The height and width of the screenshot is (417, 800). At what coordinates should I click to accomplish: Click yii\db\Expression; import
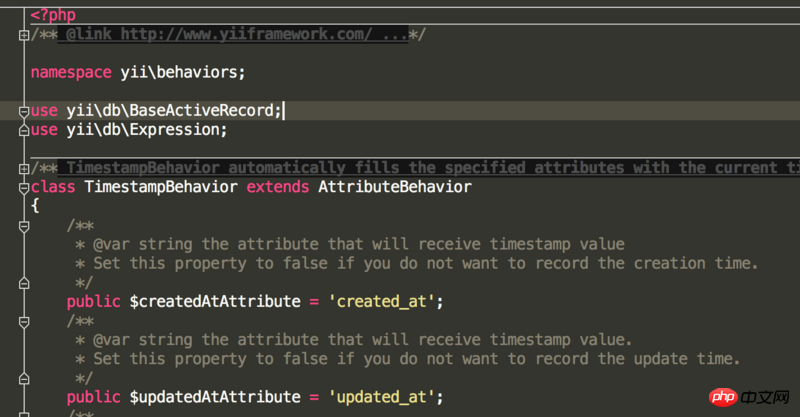(147, 130)
